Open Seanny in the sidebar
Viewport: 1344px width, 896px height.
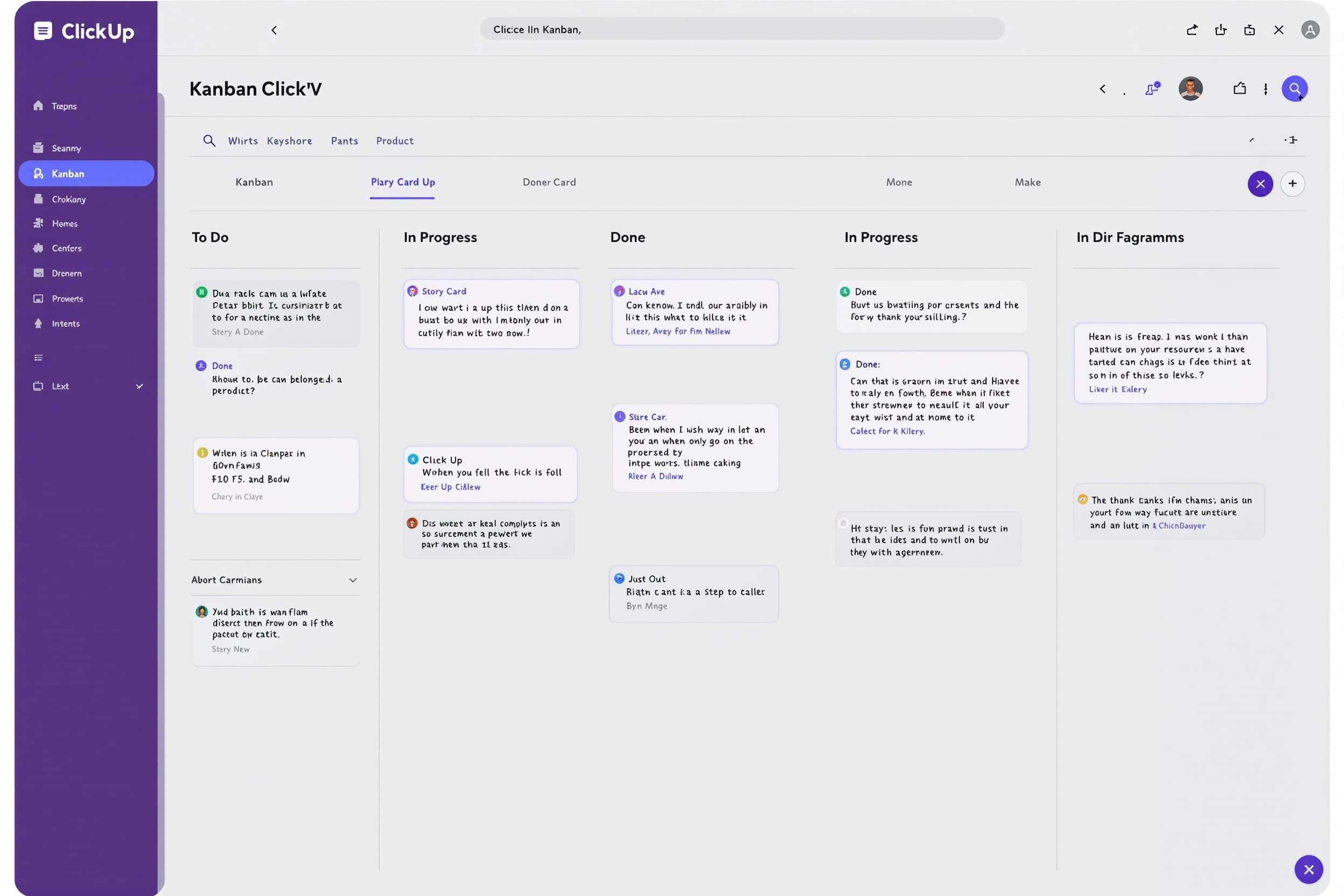(57, 148)
